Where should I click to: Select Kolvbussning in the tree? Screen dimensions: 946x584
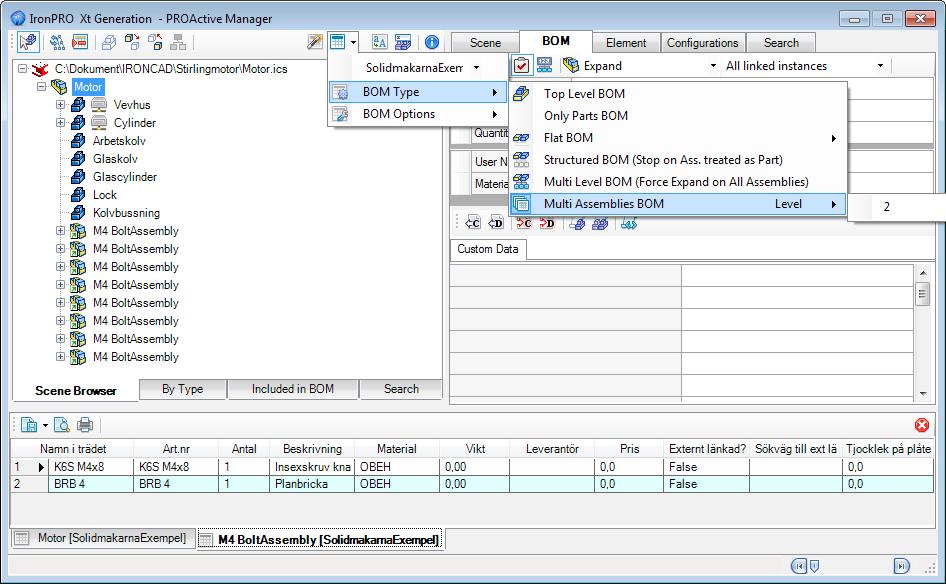coord(126,214)
